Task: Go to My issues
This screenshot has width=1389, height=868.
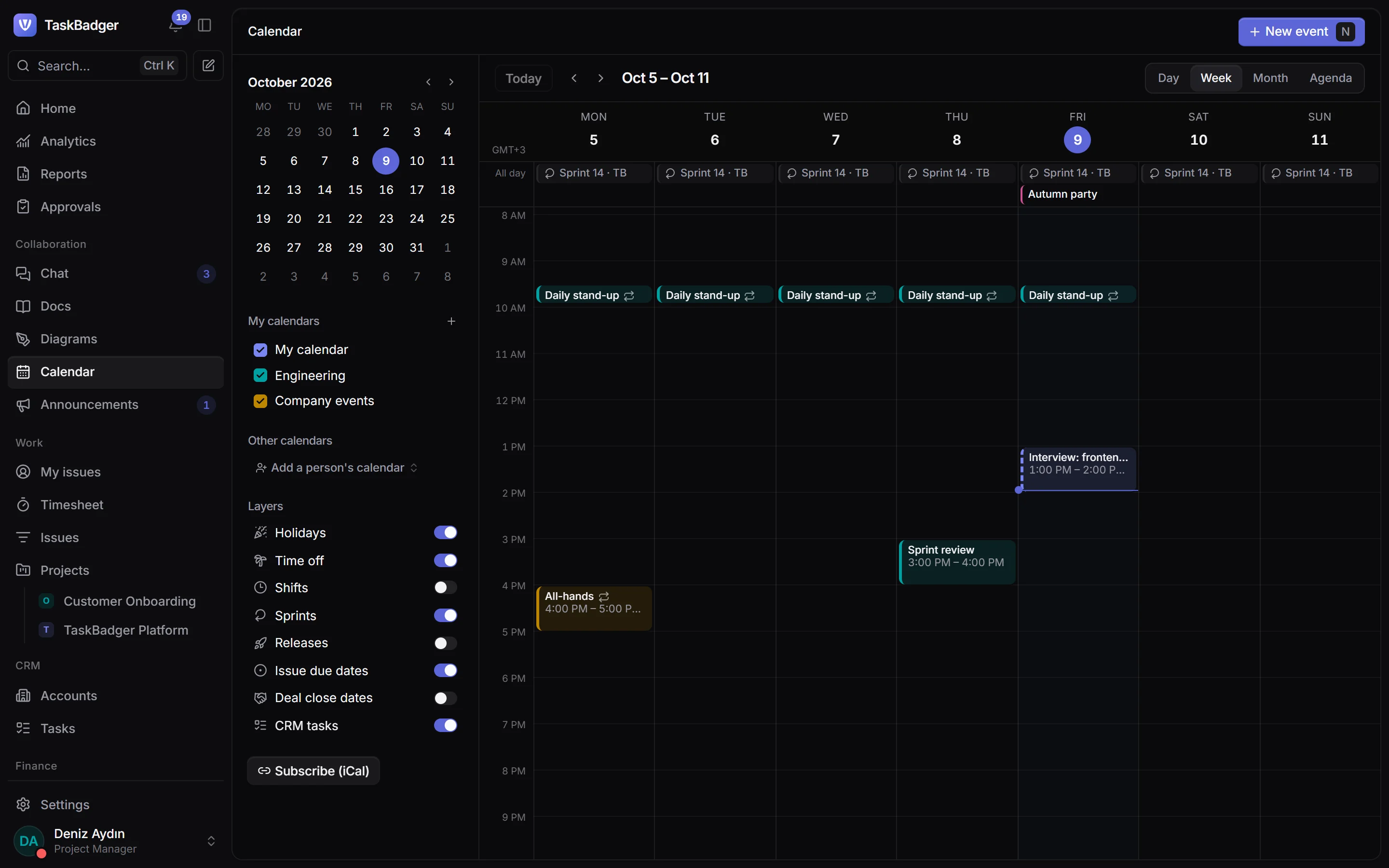Action: [115, 472]
